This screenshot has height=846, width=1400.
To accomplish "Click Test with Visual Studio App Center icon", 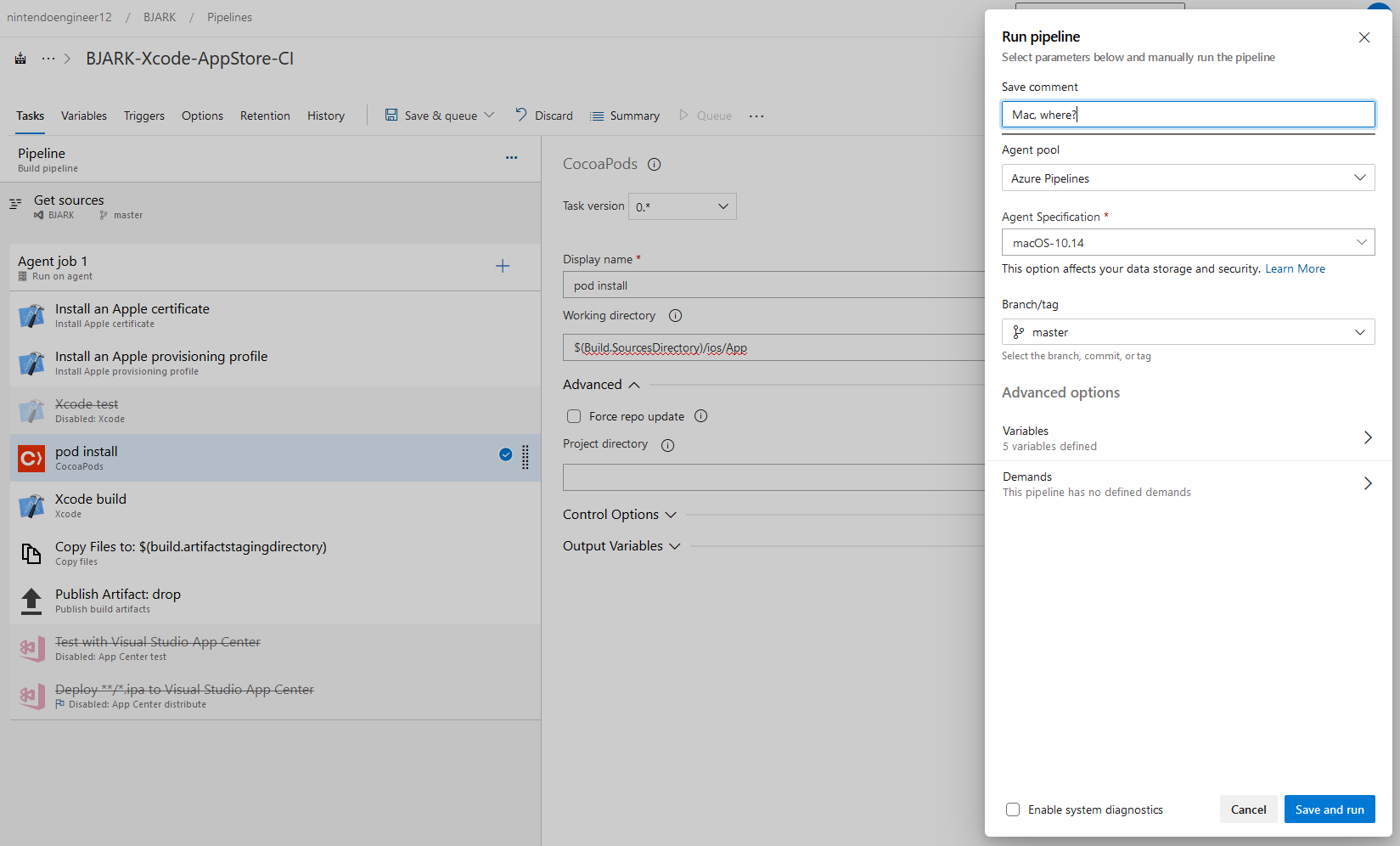I will pos(31,649).
